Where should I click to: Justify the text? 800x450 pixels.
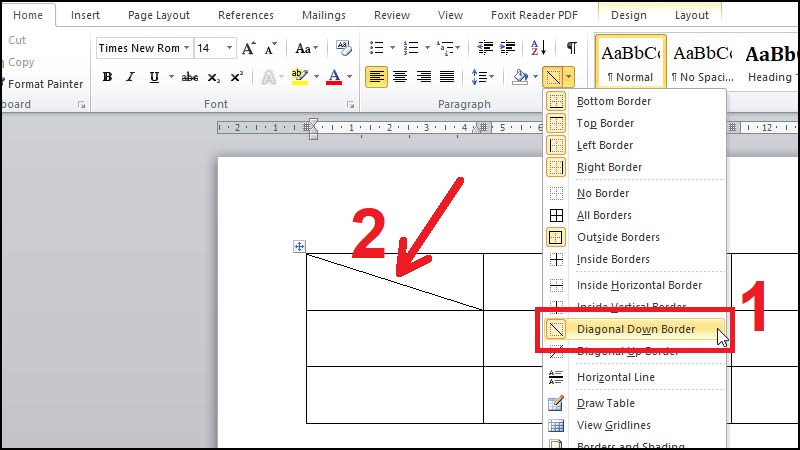447,77
